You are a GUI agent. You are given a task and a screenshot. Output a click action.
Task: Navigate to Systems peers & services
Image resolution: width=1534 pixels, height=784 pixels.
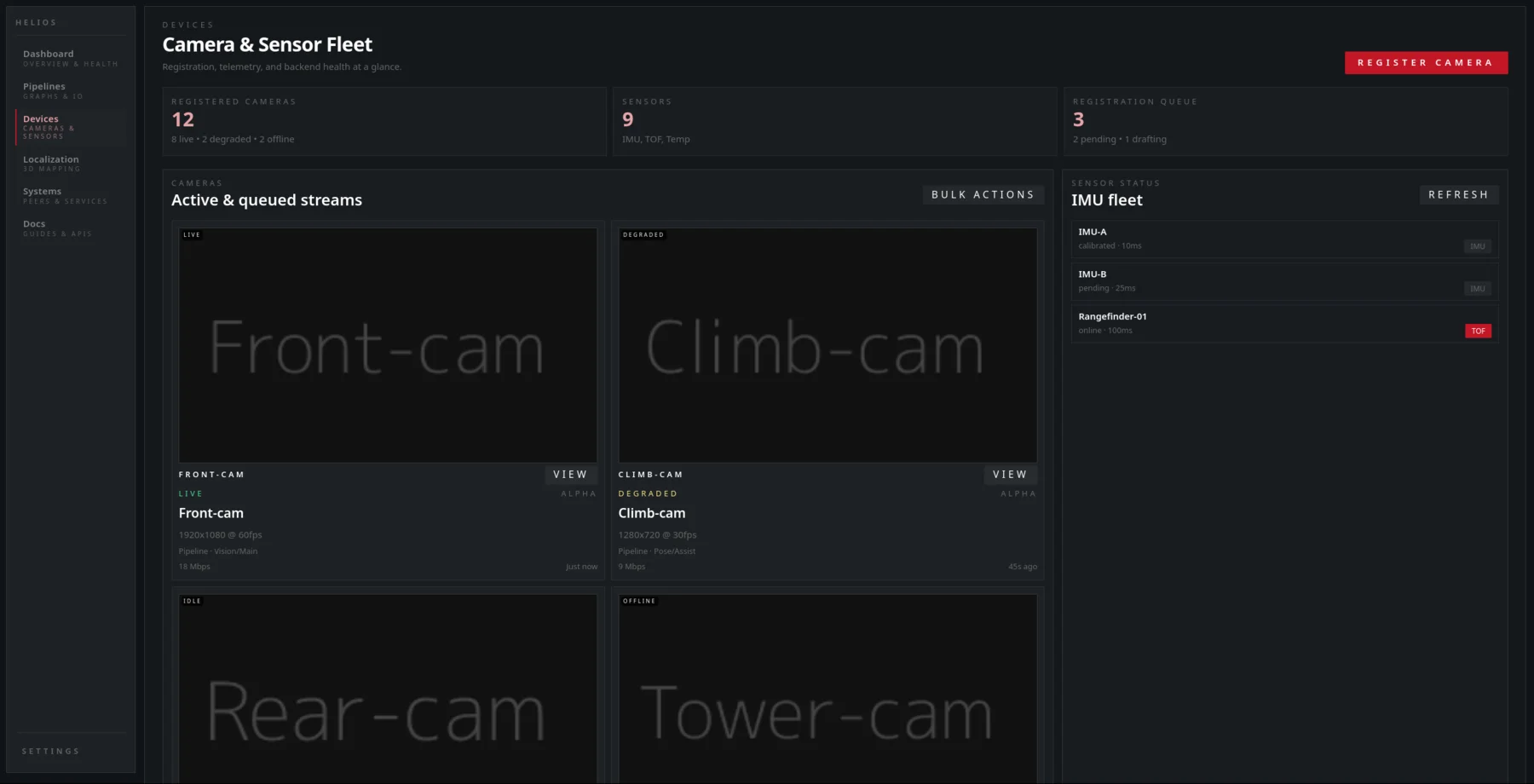coord(71,196)
